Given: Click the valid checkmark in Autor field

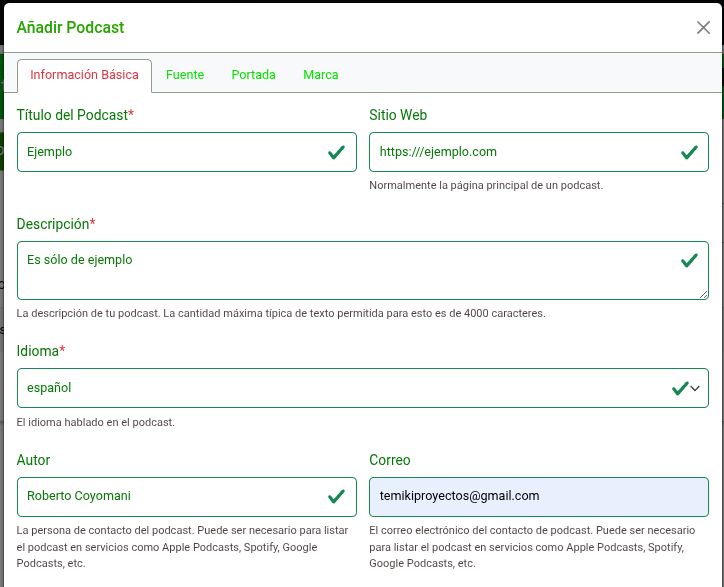Looking at the screenshot, I should [337, 496].
